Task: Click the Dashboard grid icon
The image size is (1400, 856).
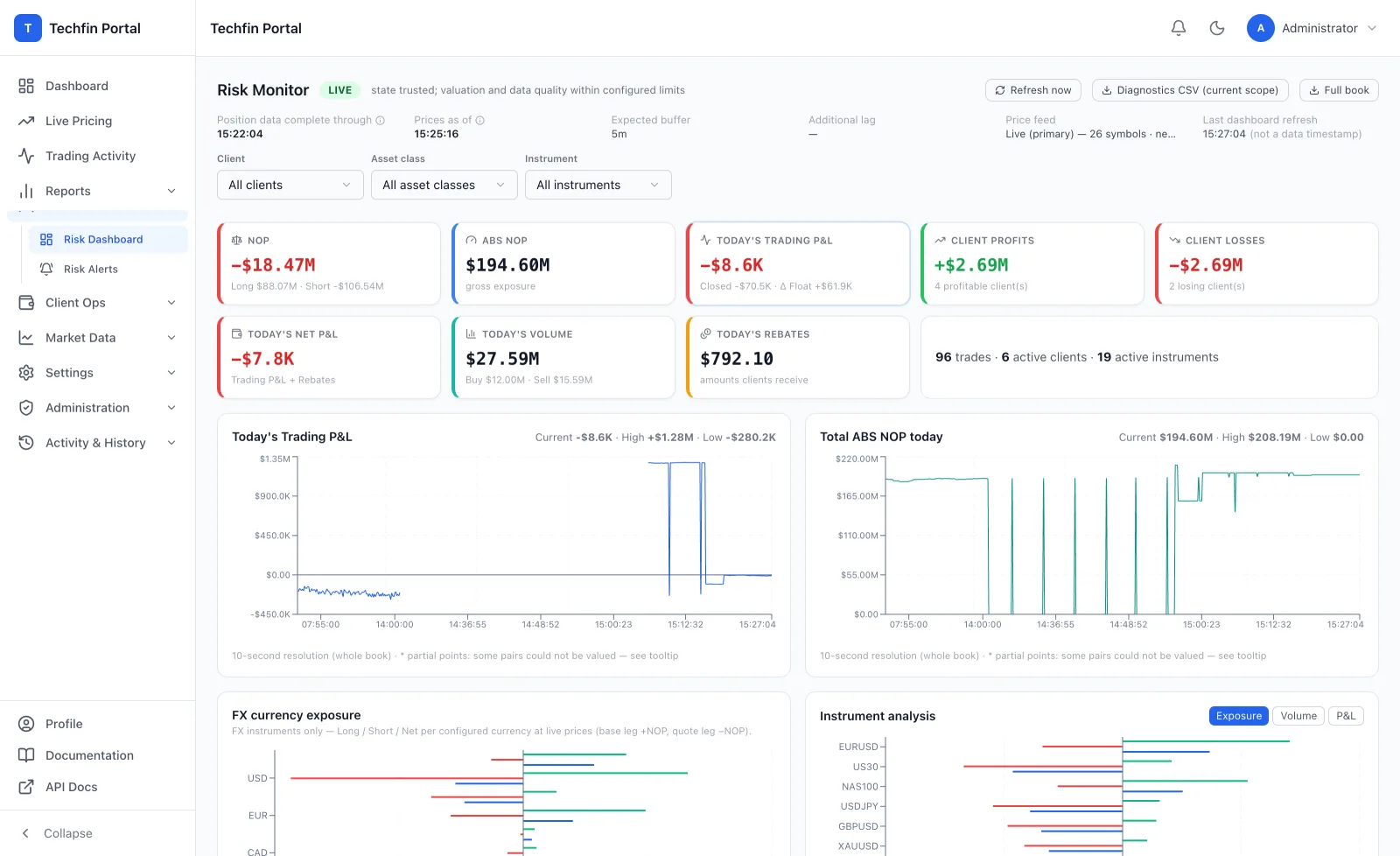Action: tap(26, 86)
